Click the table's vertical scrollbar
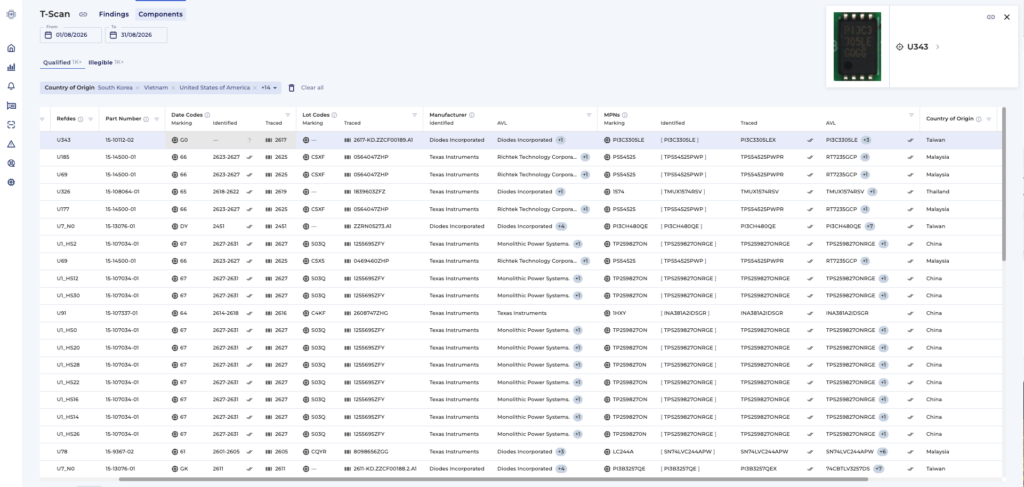 click(x=1004, y=184)
